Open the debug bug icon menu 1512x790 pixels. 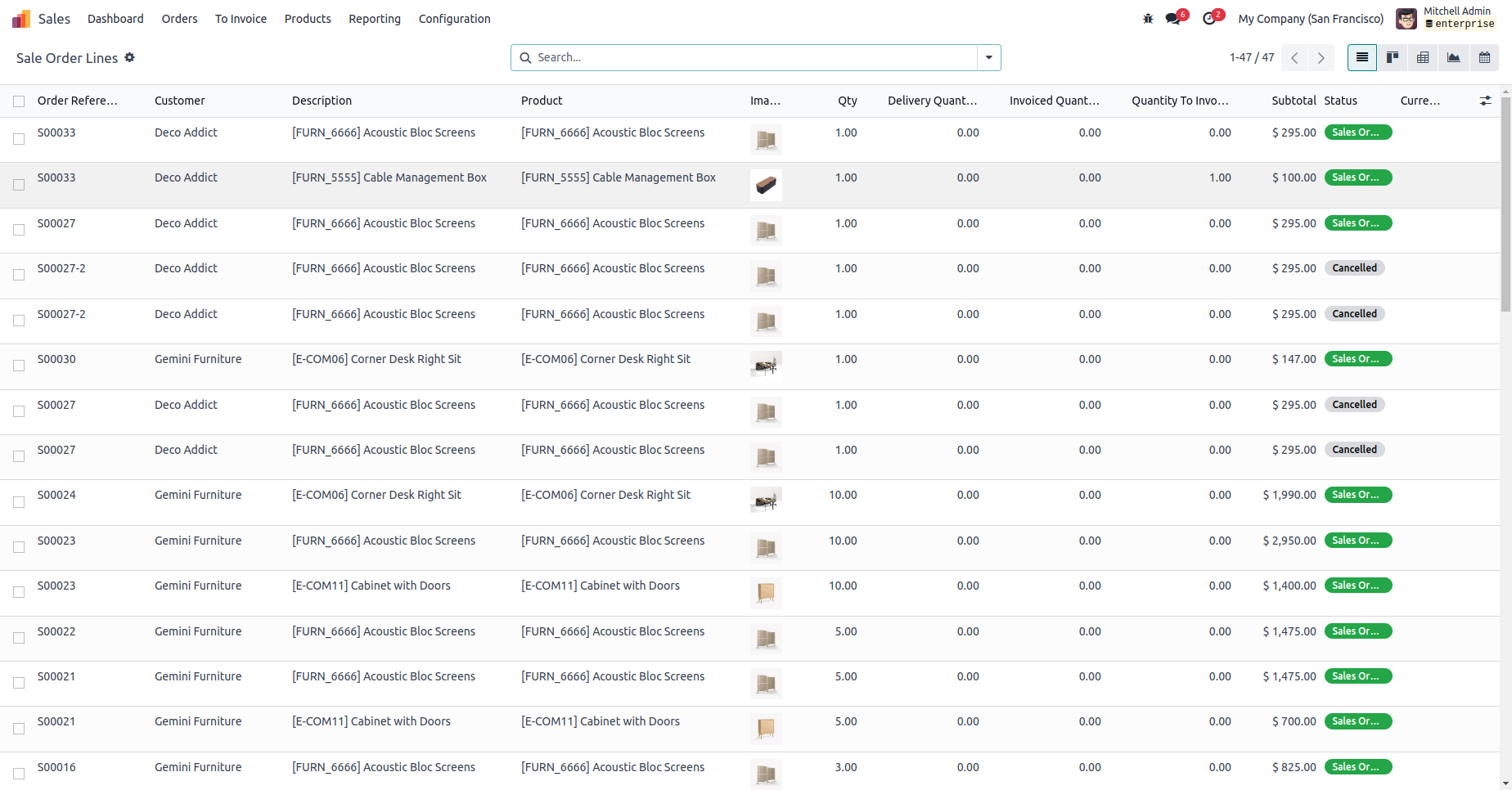[x=1148, y=19]
